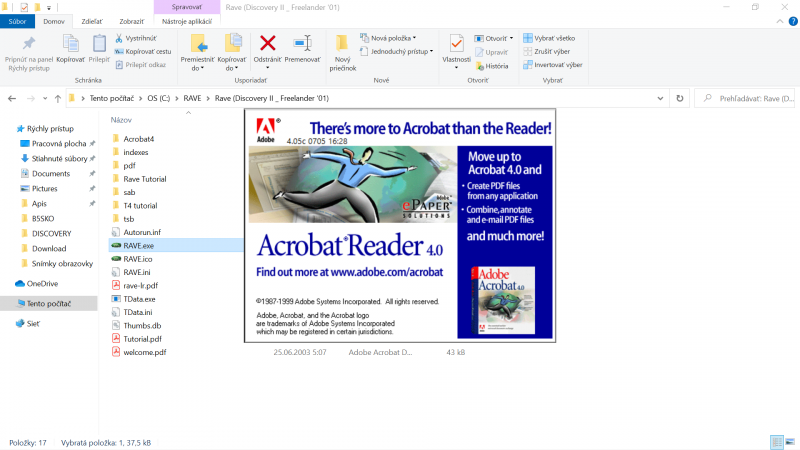The width and height of the screenshot is (800, 450).
Task: Click the Premenovať (Rename) ribbon icon
Action: click(302, 44)
